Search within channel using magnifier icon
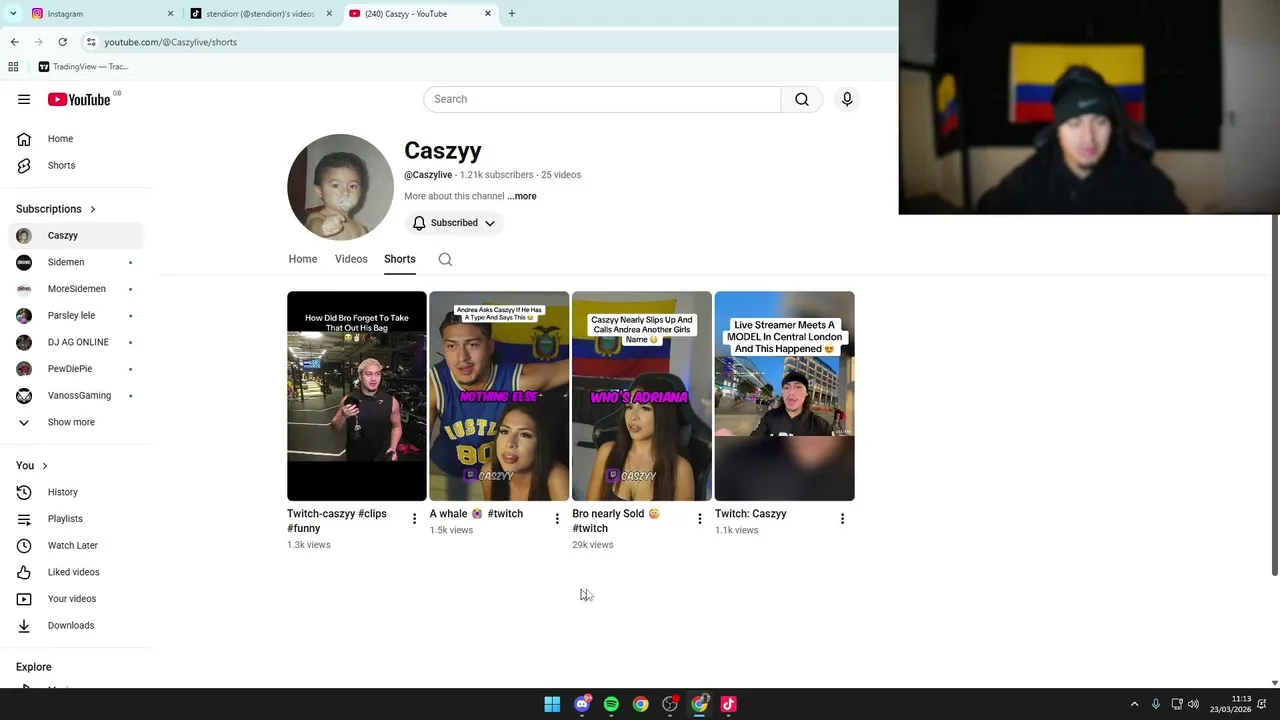 pyautogui.click(x=445, y=259)
